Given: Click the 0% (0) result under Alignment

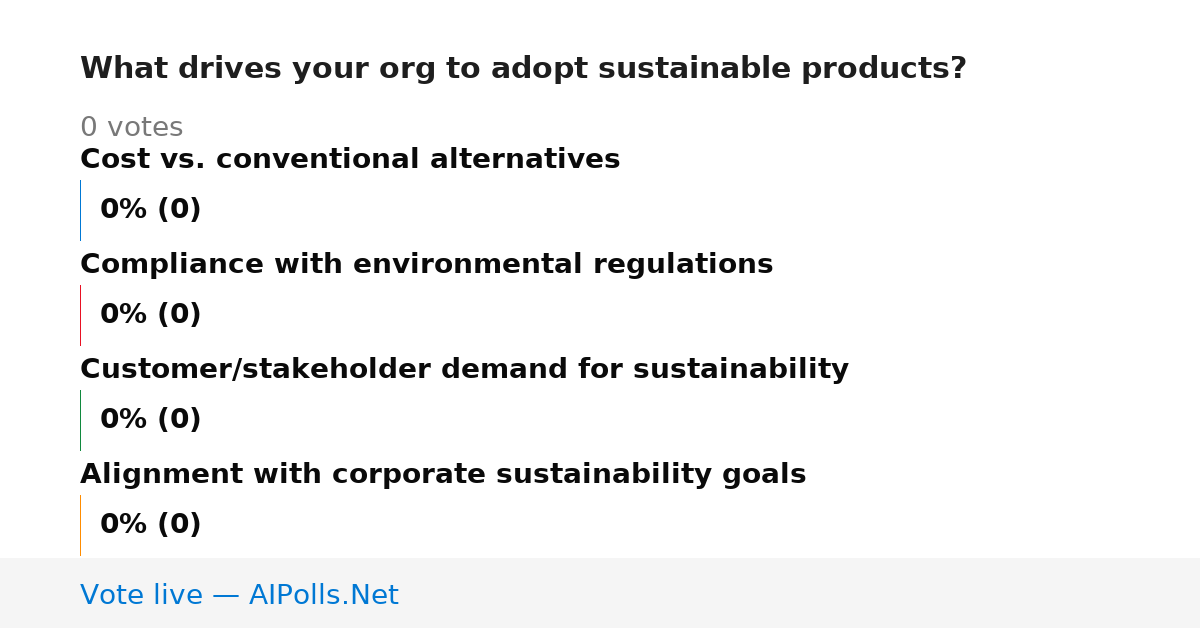Looking at the screenshot, I should [x=150, y=525].
